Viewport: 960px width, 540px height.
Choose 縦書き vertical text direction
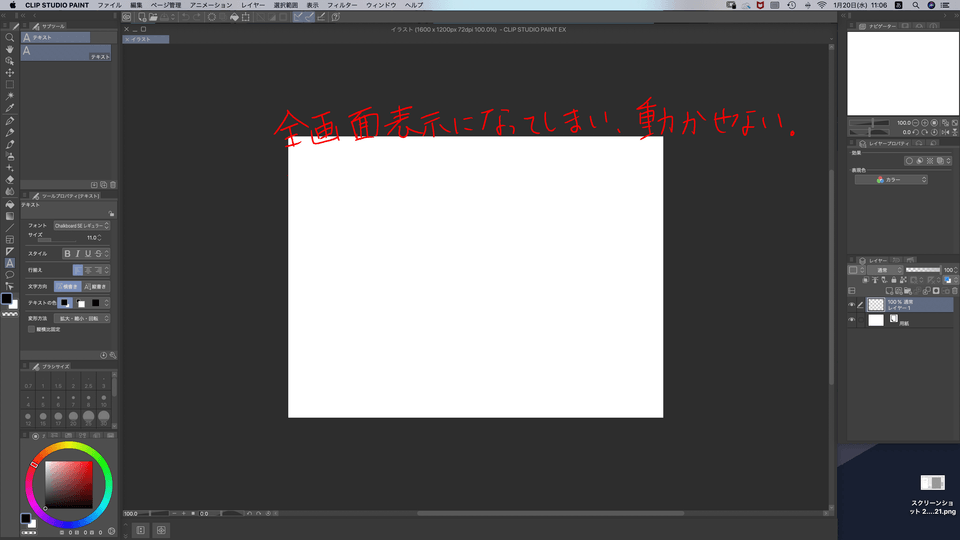[94, 286]
